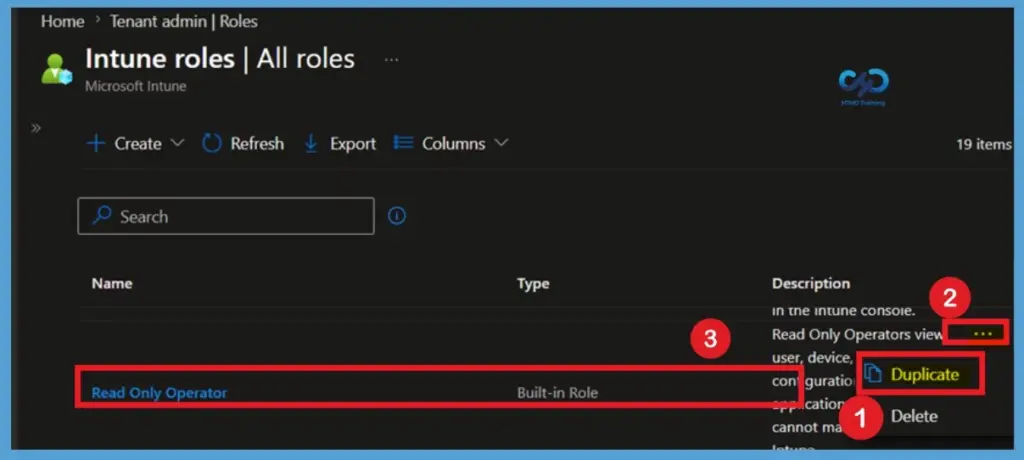Image resolution: width=1024 pixels, height=460 pixels.
Task: Sort by the Description column header
Action: click(811, 284)
